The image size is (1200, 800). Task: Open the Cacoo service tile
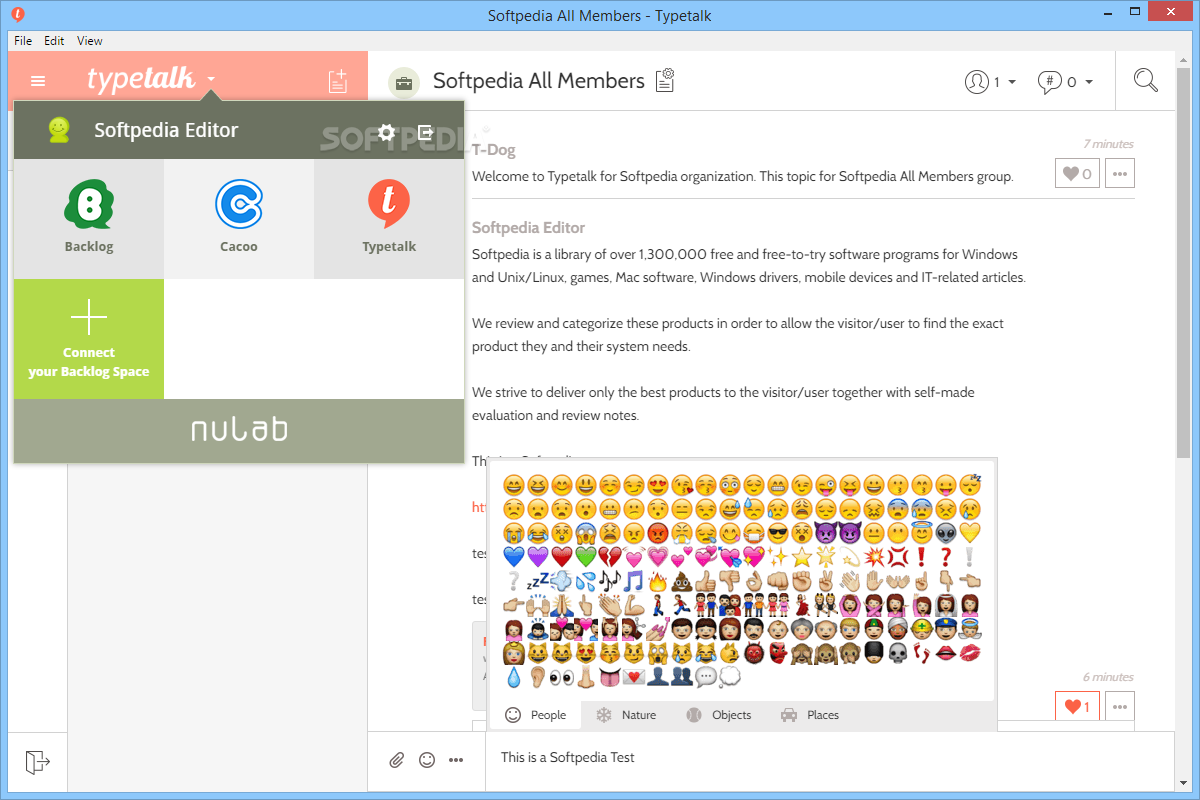coord(239,219)
